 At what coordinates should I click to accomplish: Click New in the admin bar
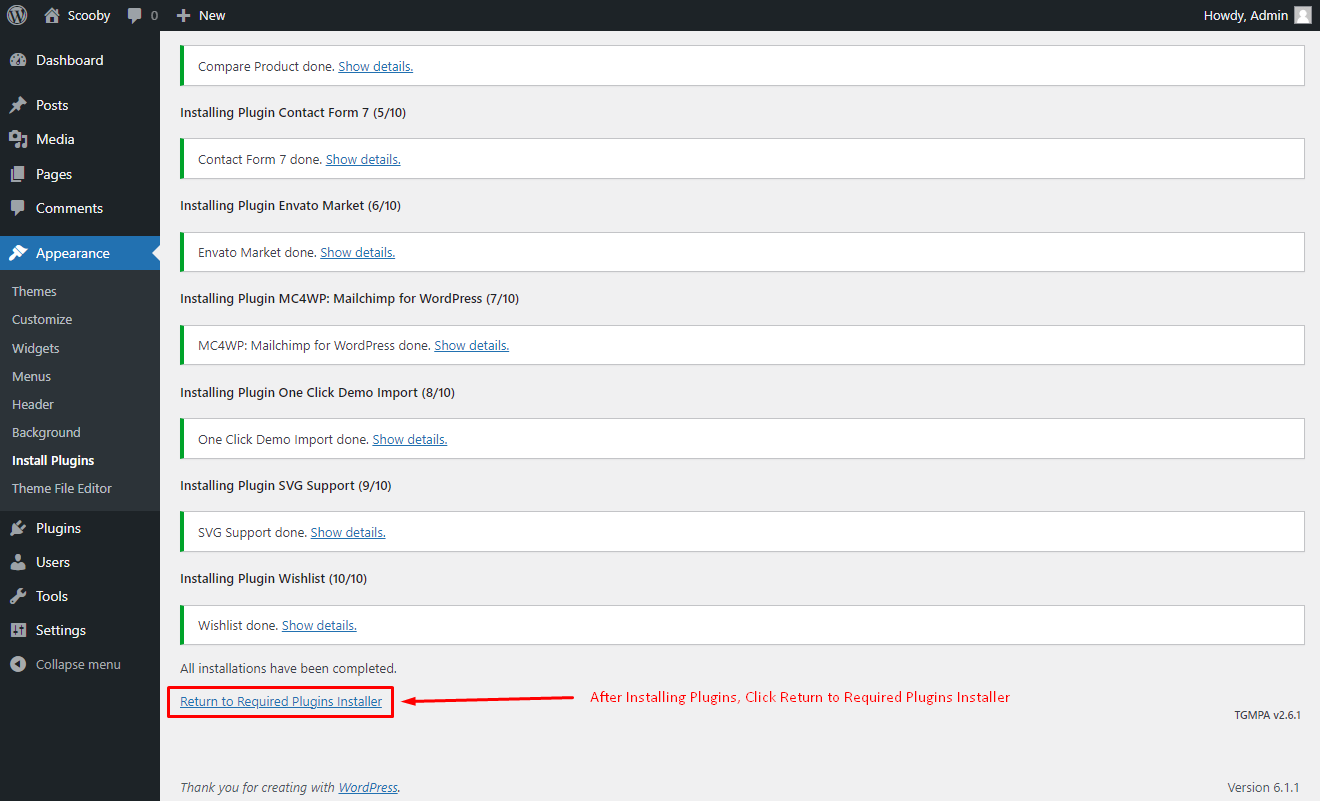212,15
